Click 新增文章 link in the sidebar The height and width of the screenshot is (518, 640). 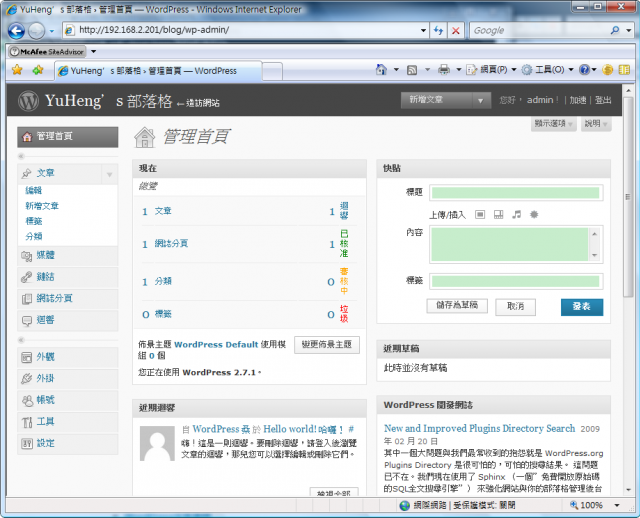click(42, 206)
